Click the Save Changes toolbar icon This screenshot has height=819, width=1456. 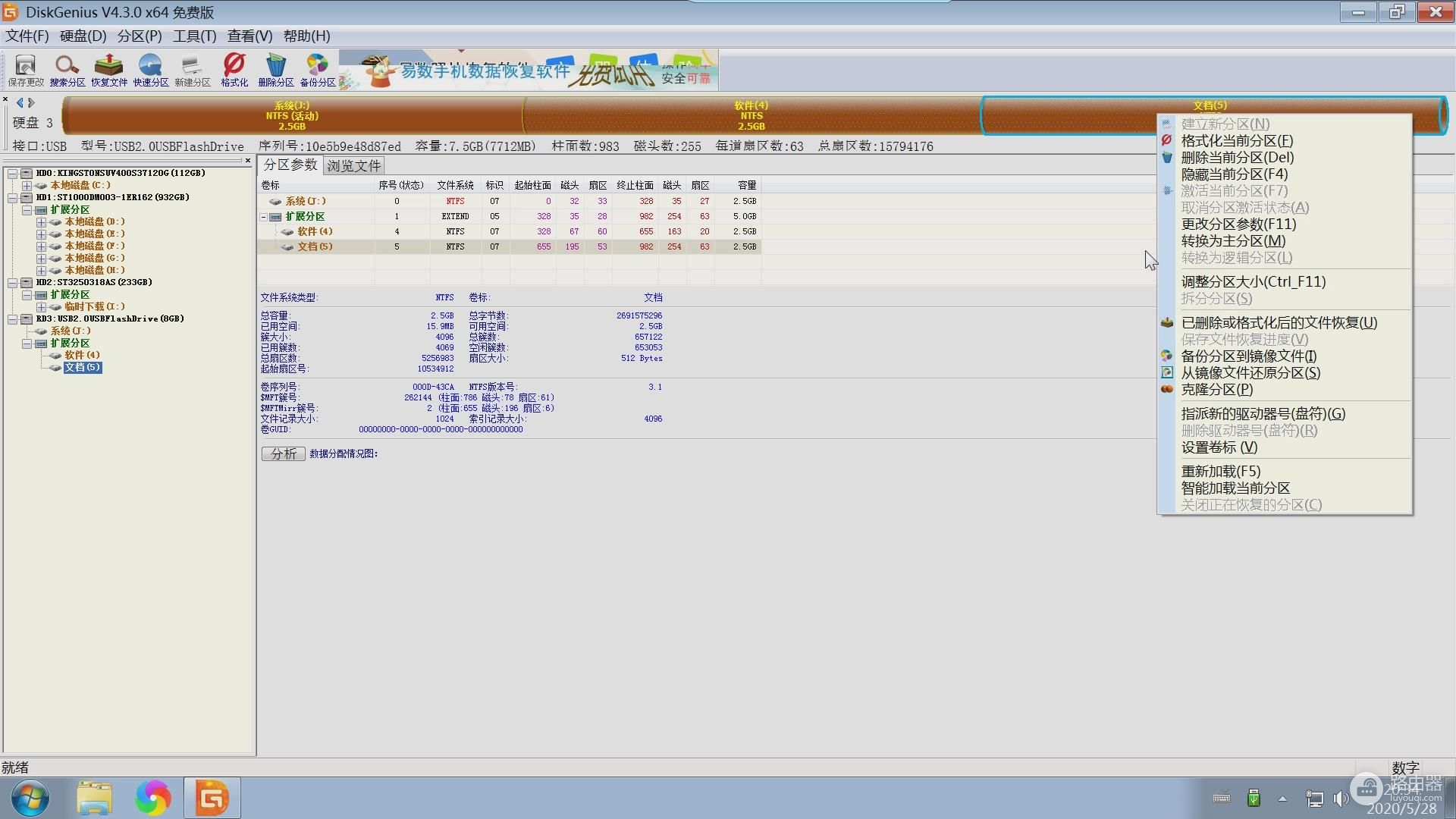point(26,69)
